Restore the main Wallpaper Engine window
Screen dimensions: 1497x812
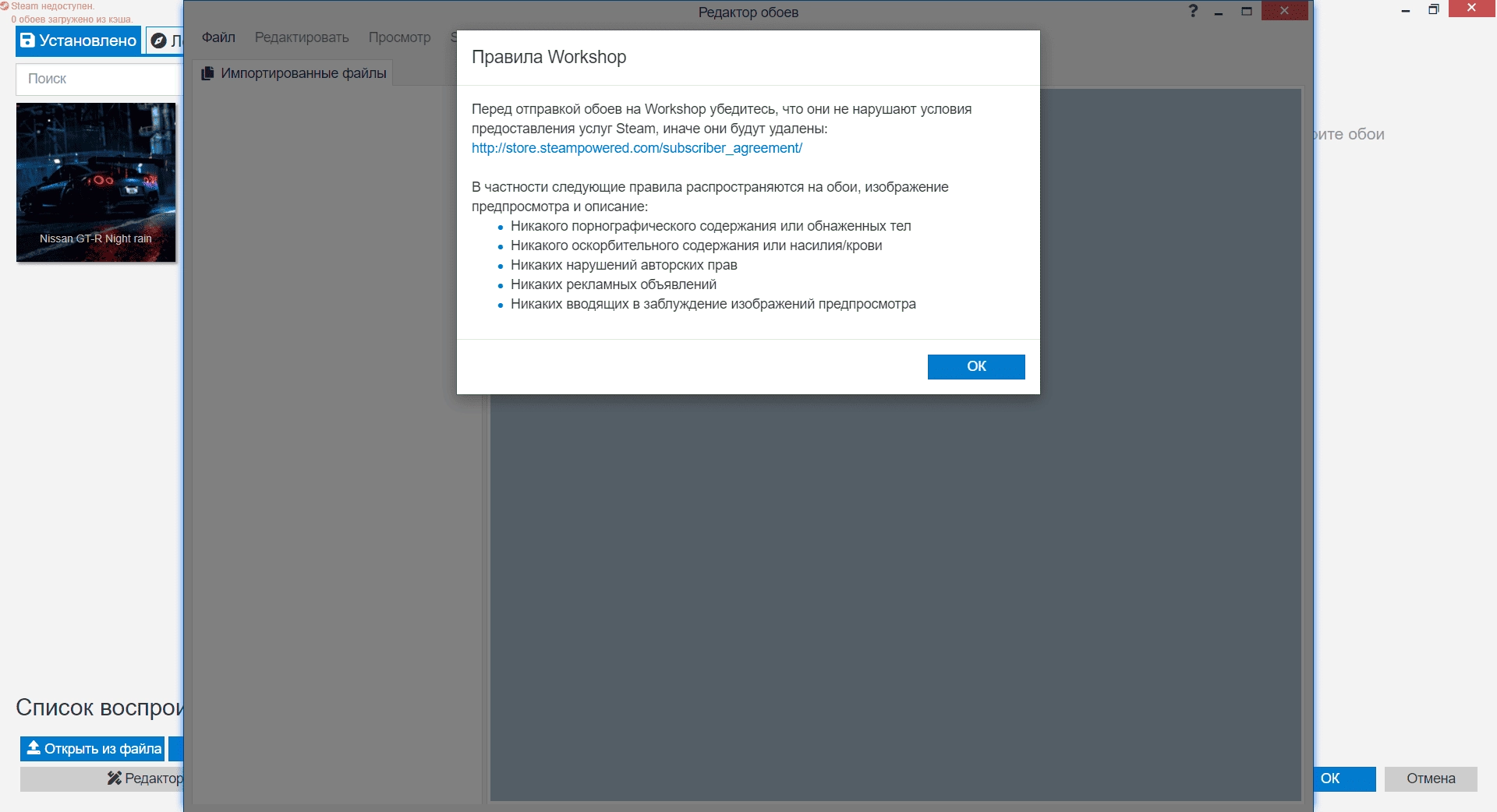click(x=1434, y=9)
